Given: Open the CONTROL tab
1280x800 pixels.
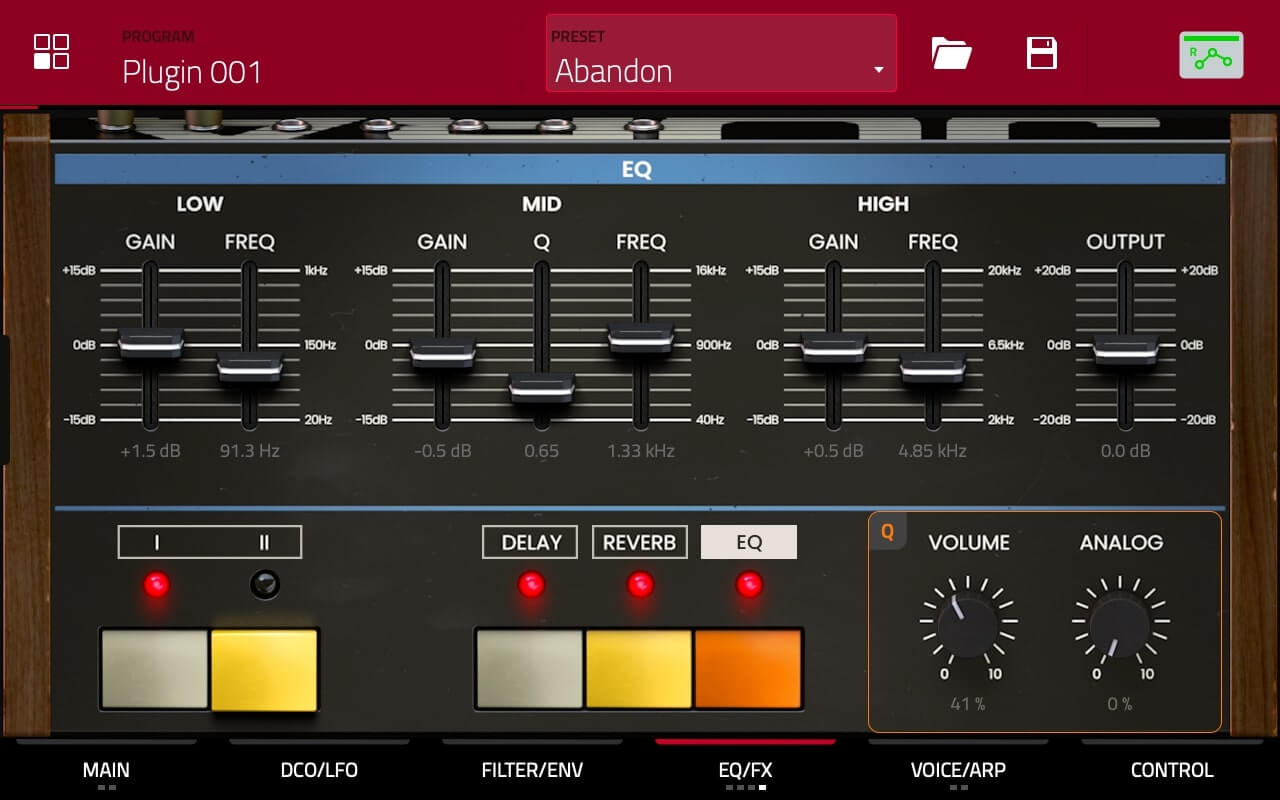Looking at the screenshot, I should click(x=1172, y=770).
